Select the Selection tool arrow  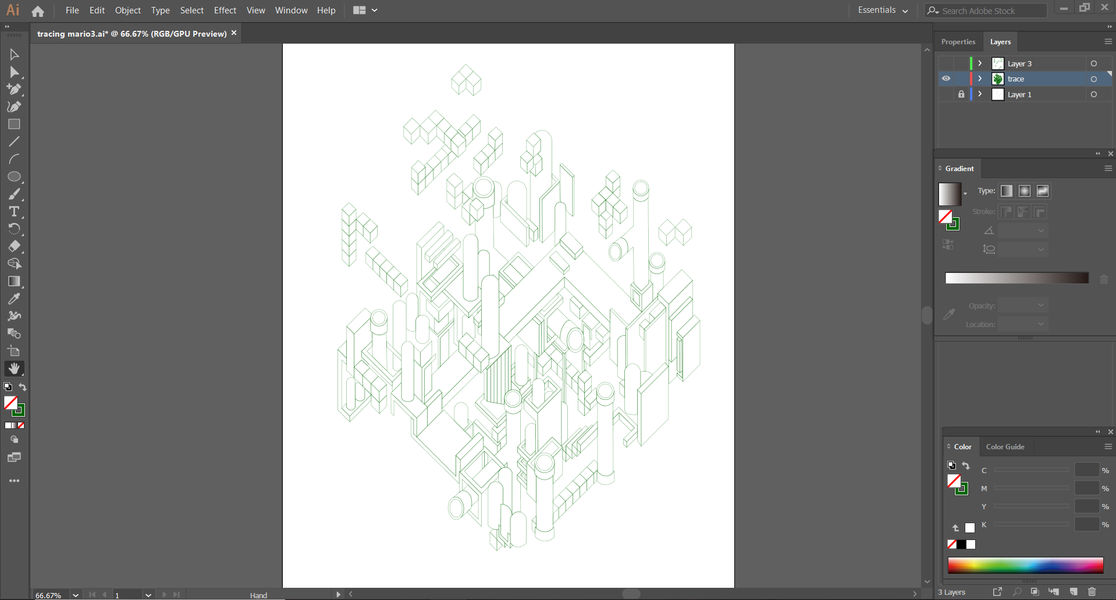pos(14,55)
